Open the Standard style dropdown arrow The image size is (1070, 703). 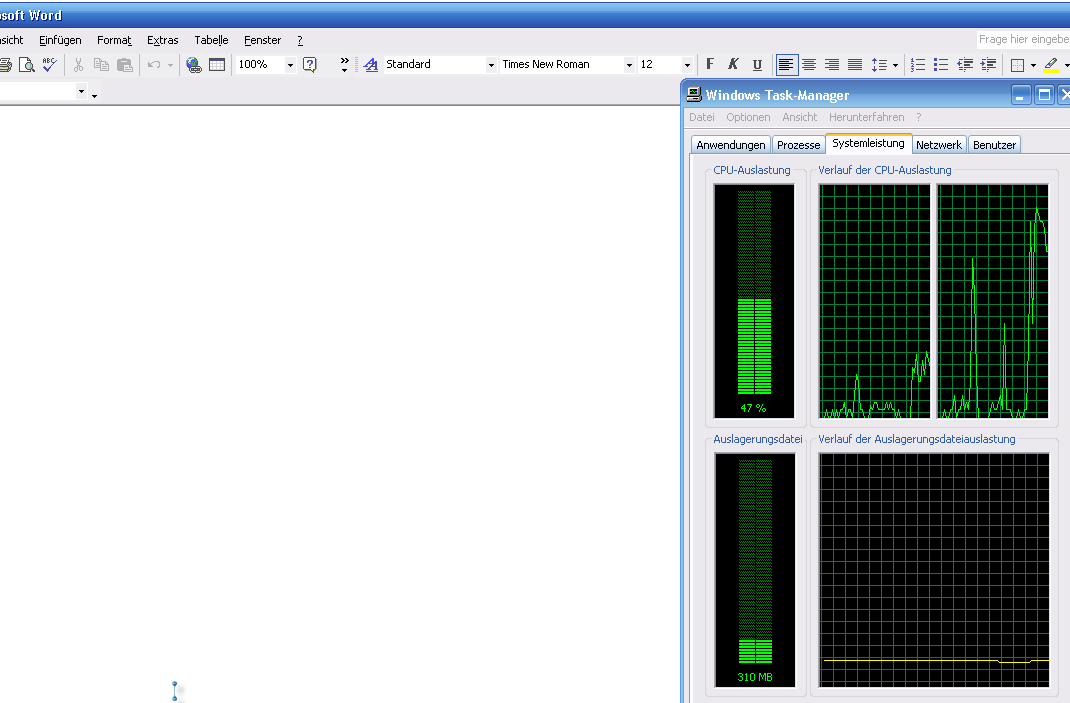tap(491, 65)
